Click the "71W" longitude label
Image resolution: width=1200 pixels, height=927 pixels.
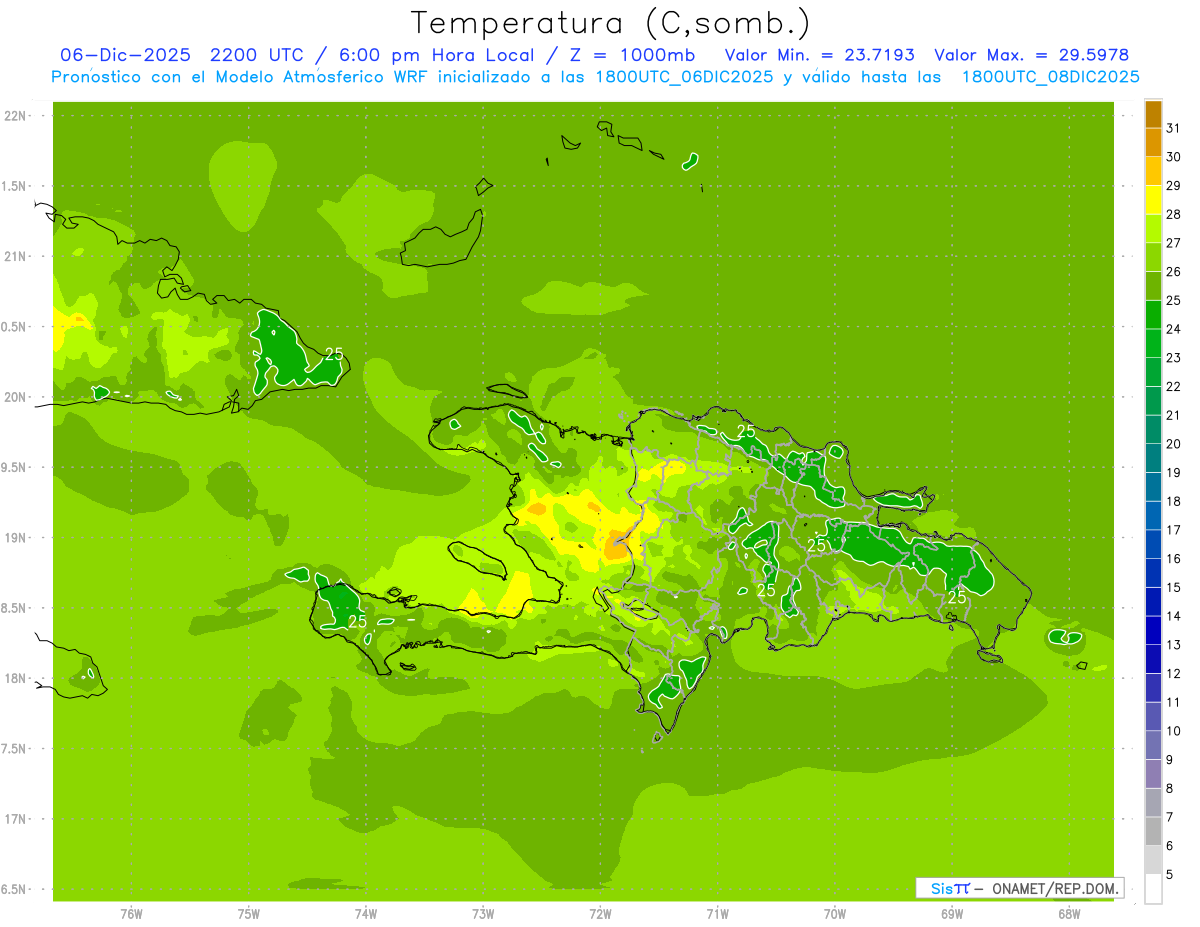tap(717, 913)
